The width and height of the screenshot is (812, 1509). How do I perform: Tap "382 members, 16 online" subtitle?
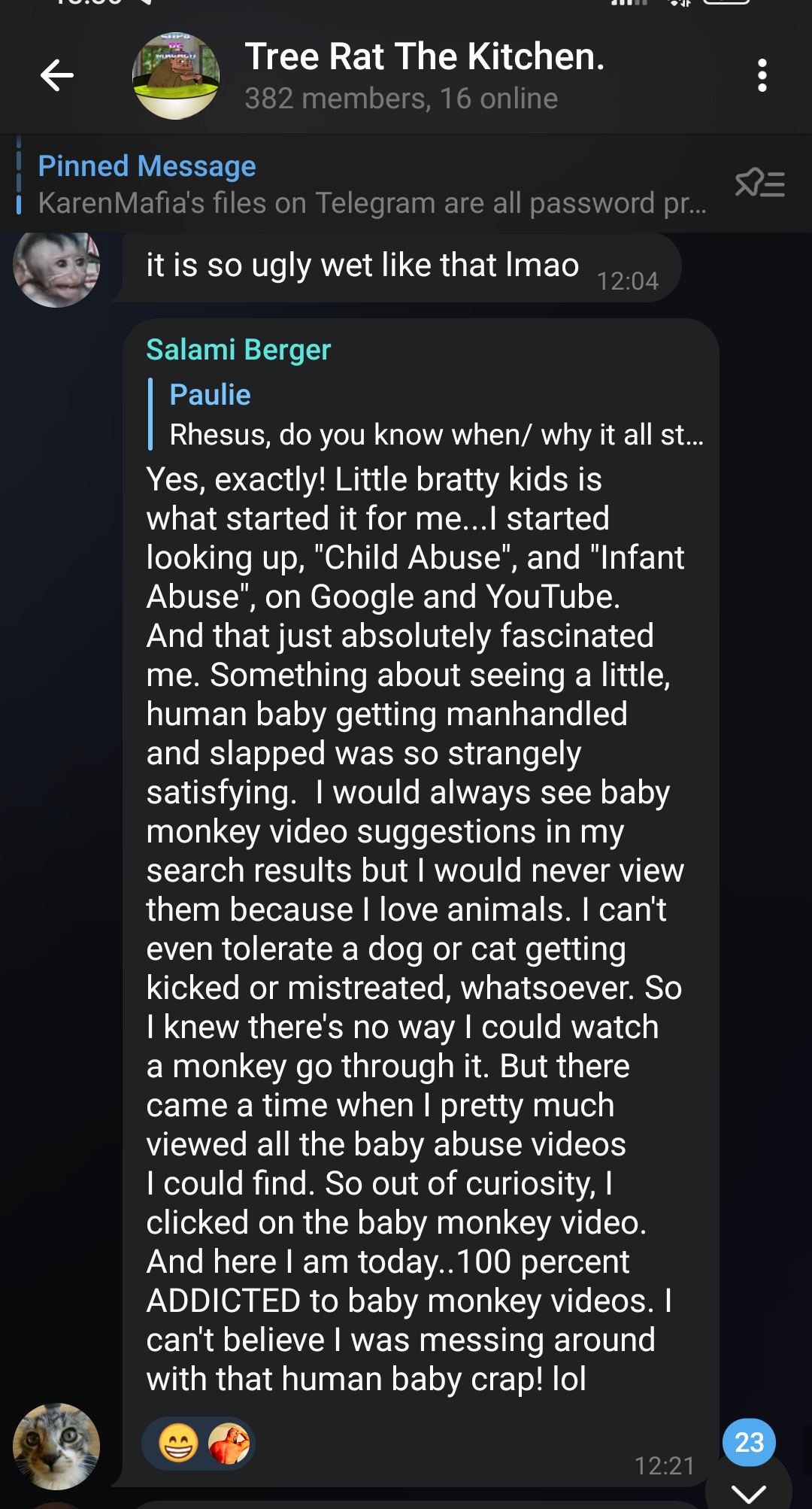(x=401, y=99)
